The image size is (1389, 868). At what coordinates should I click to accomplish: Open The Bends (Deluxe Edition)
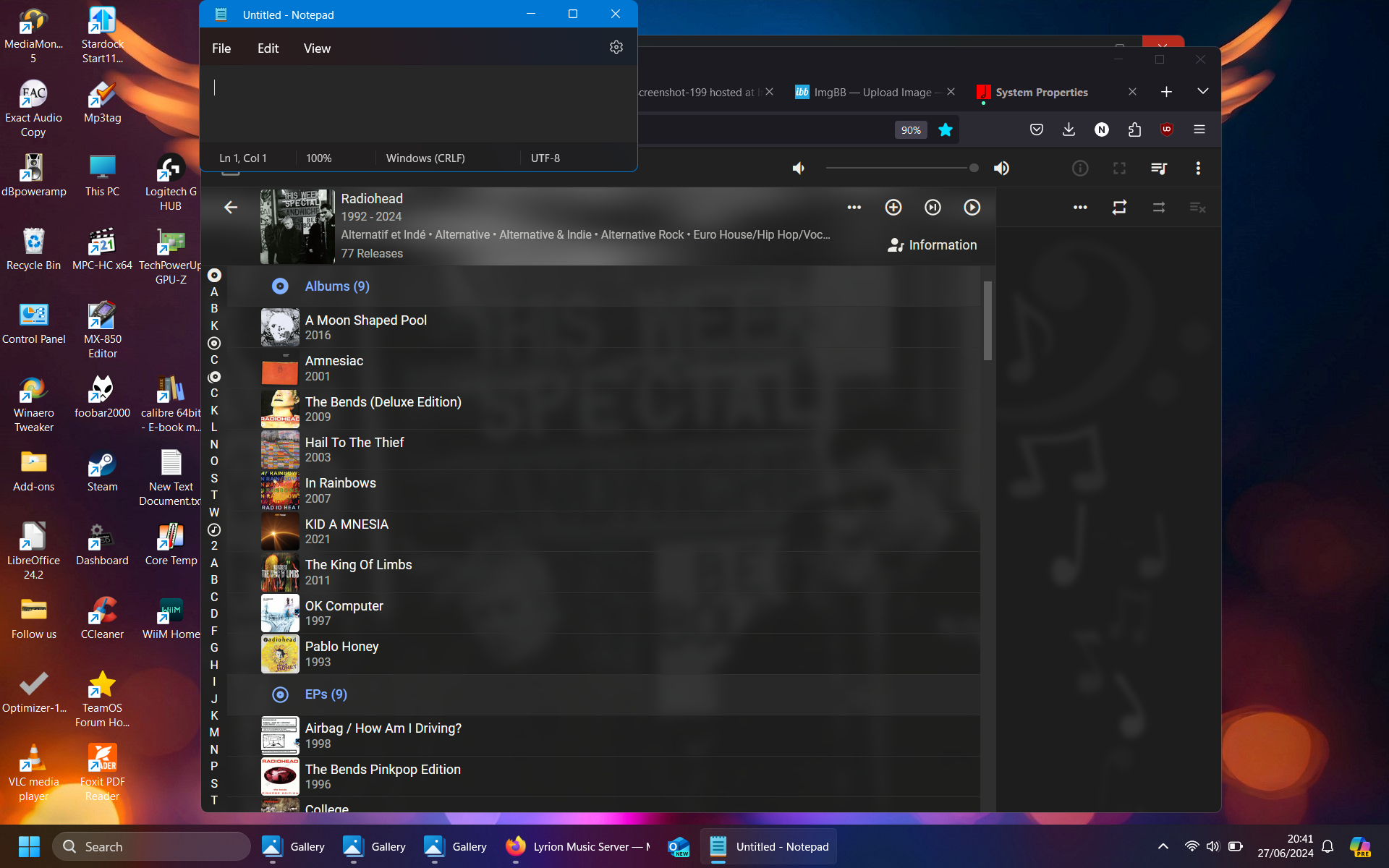[x=604, y=409]
